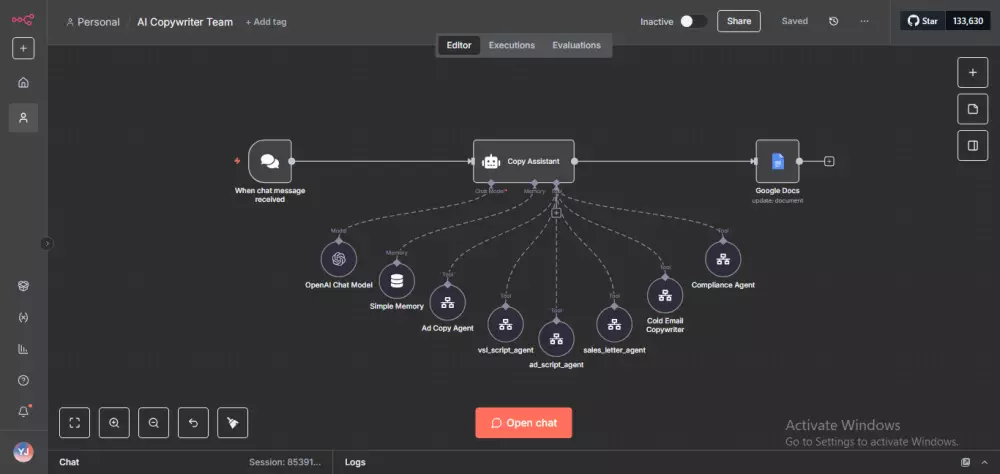Image resolution: width=1000 pixels, height=474 pixels.
Task: Switch to the Evaluations tab
Action: pyautogui.click(x=577, y=45)
